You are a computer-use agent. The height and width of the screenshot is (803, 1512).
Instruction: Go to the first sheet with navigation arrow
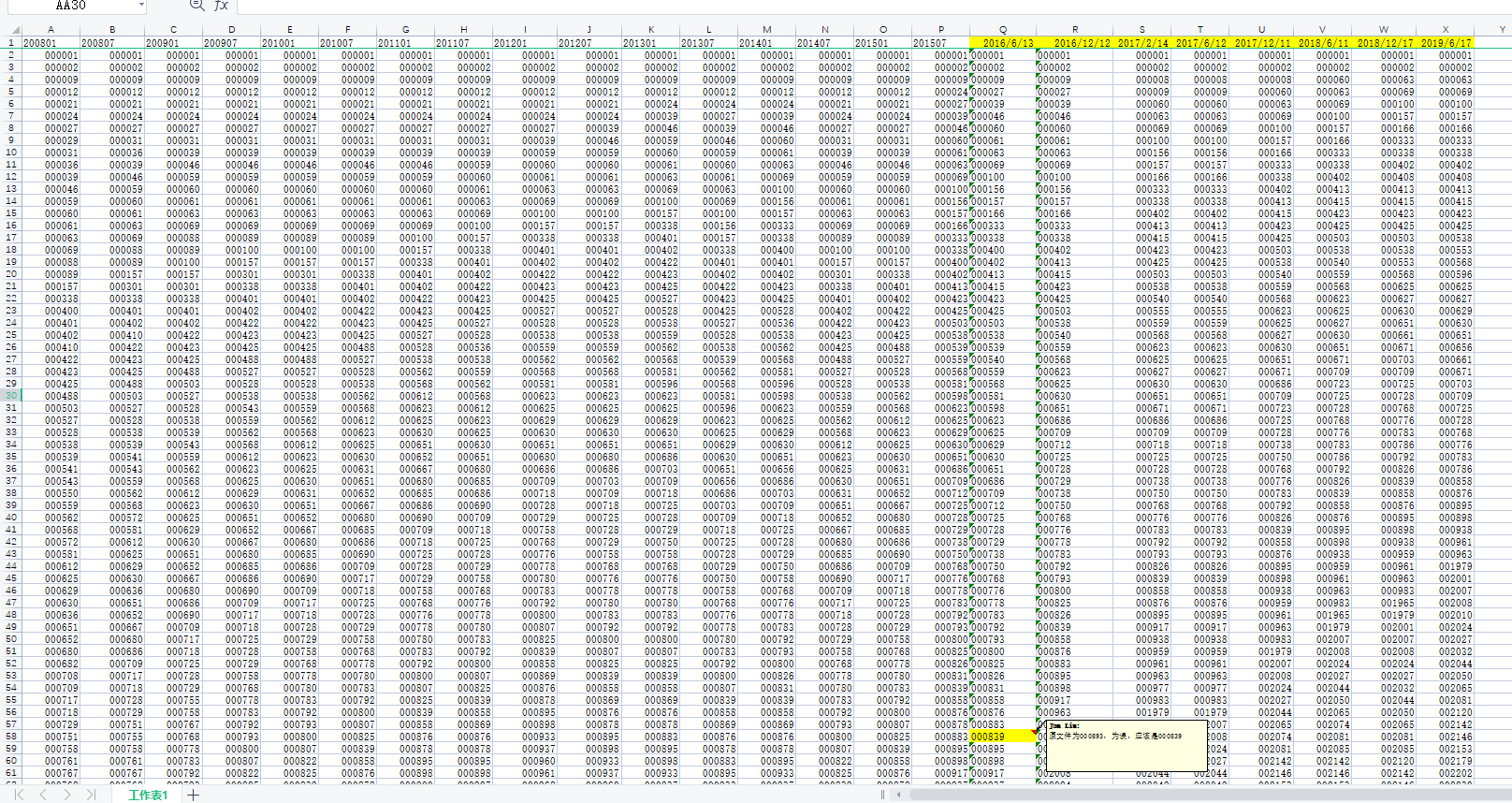(x=19, y=795)
